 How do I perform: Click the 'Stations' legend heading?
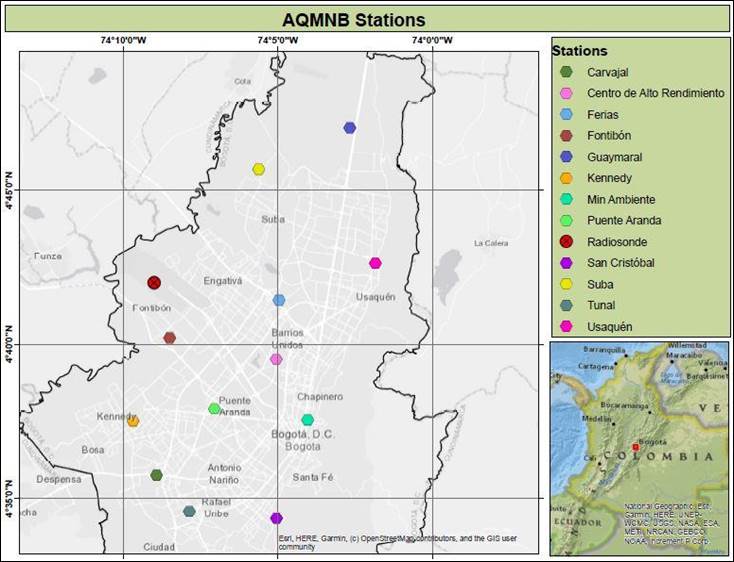pos(580,51)
